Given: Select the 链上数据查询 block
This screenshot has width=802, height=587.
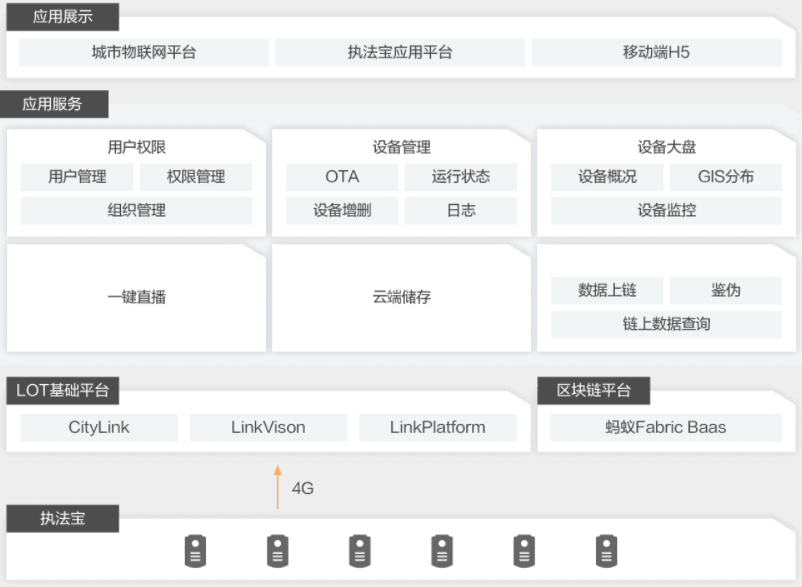Looking at the screenshot, I should pyautogui.click(x=666, y=324).
